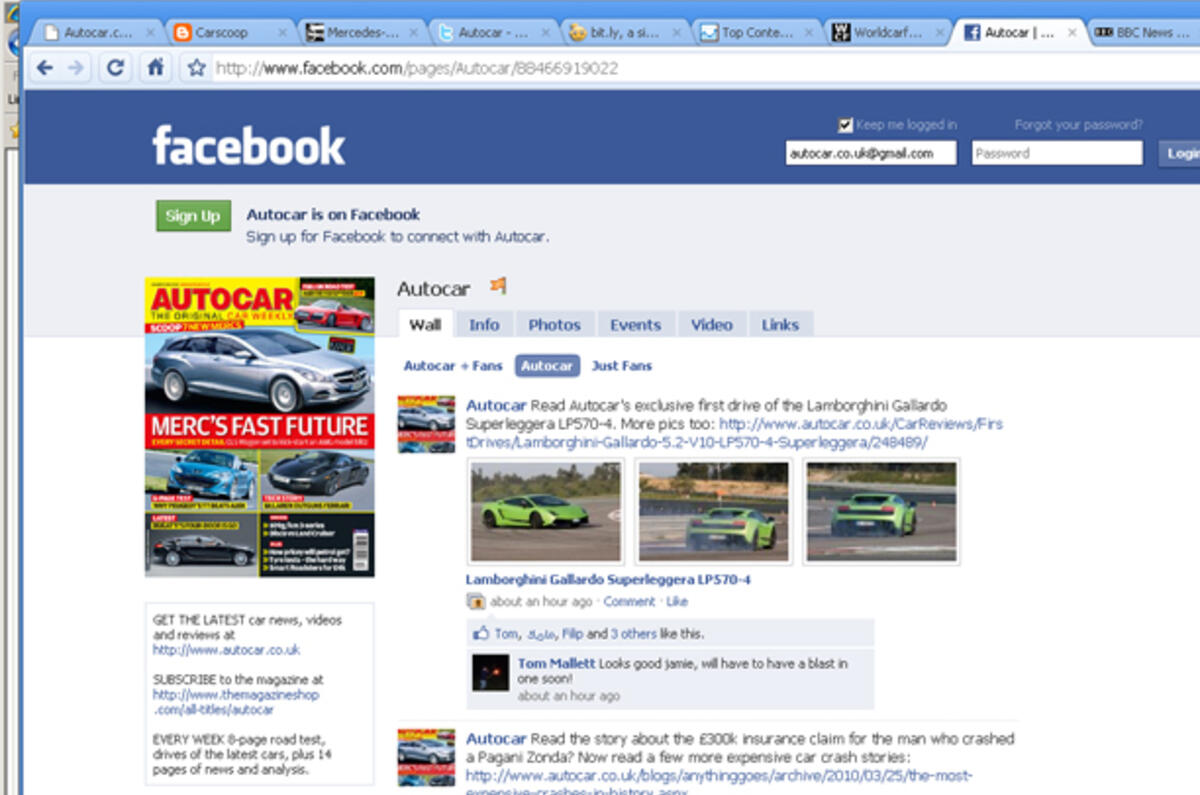Open the Wall tab
Image resolution: width=1200 pixels, height=795 pixels.
coord(425,324)
